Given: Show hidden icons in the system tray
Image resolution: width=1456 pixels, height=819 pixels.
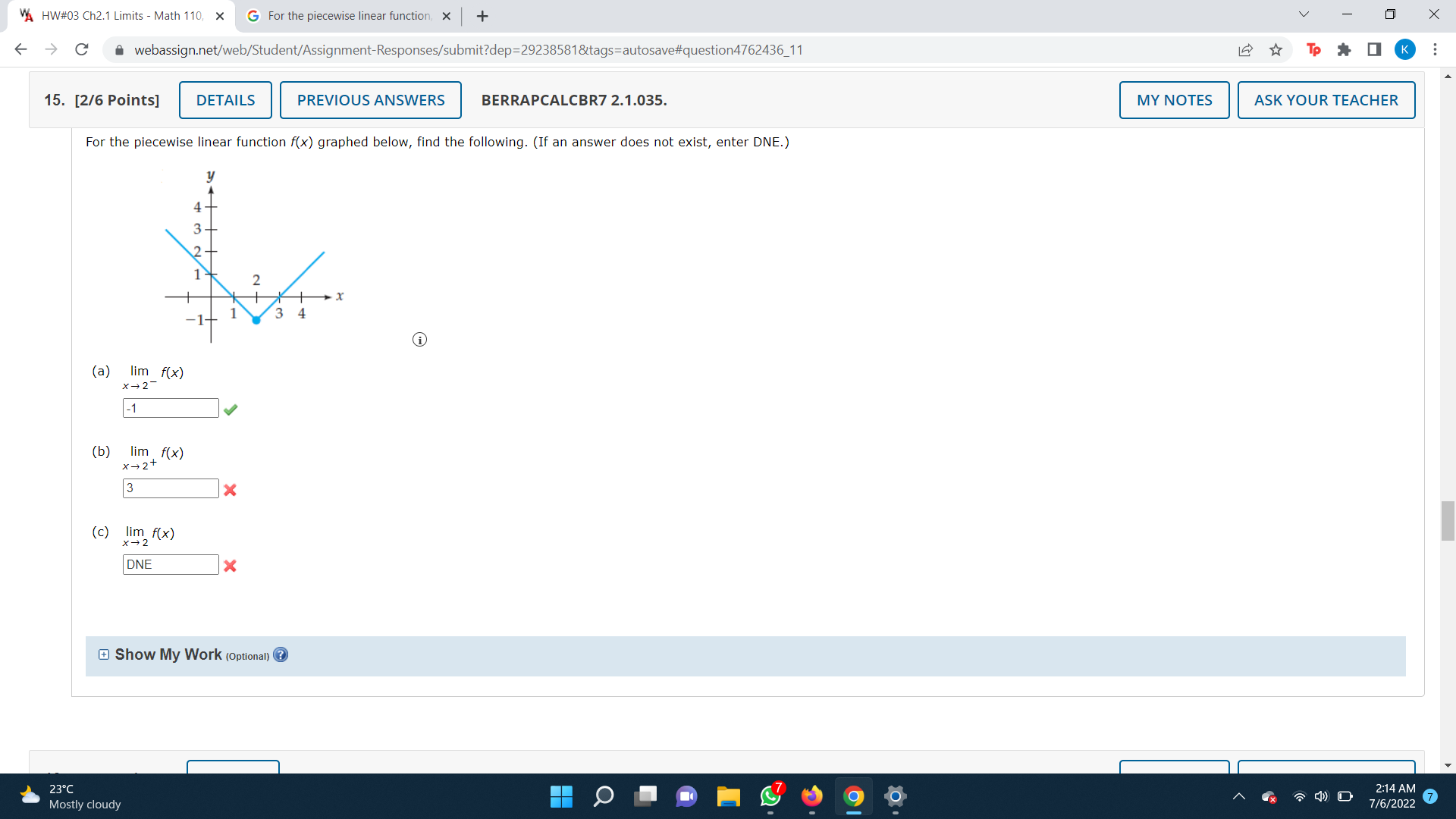Looking at the screenshot, I should (1239, 797).
